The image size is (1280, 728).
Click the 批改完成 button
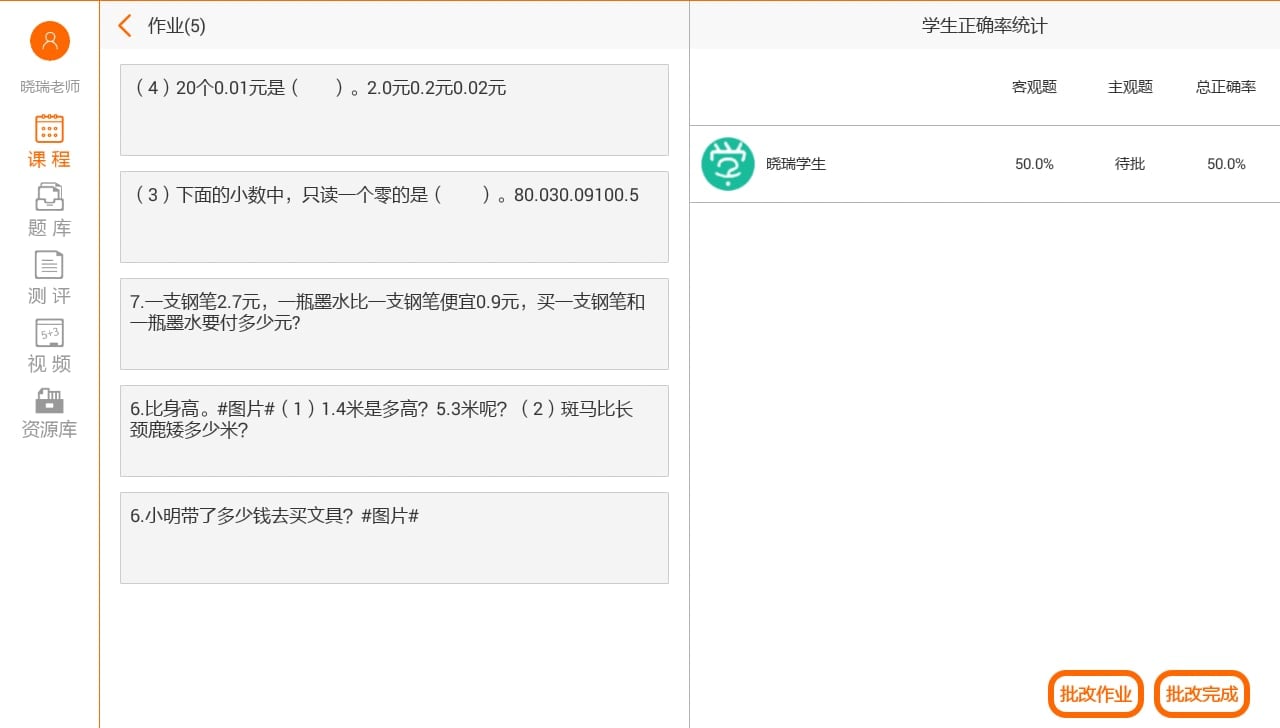pyautogui.click(x=1202, y=694)
